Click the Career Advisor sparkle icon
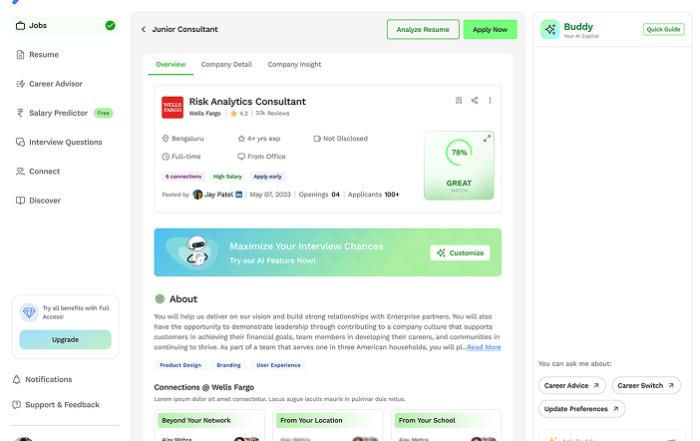Image resolution: width=700 pixels, height=441 pixels. tap(20, 83)
